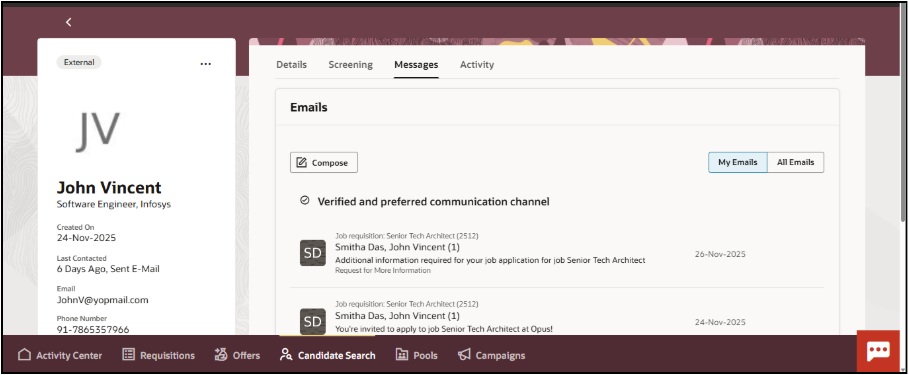
Task: Click the job requisition line on the 26-Nov-2025 email
Action: click(x=407, y=236)
